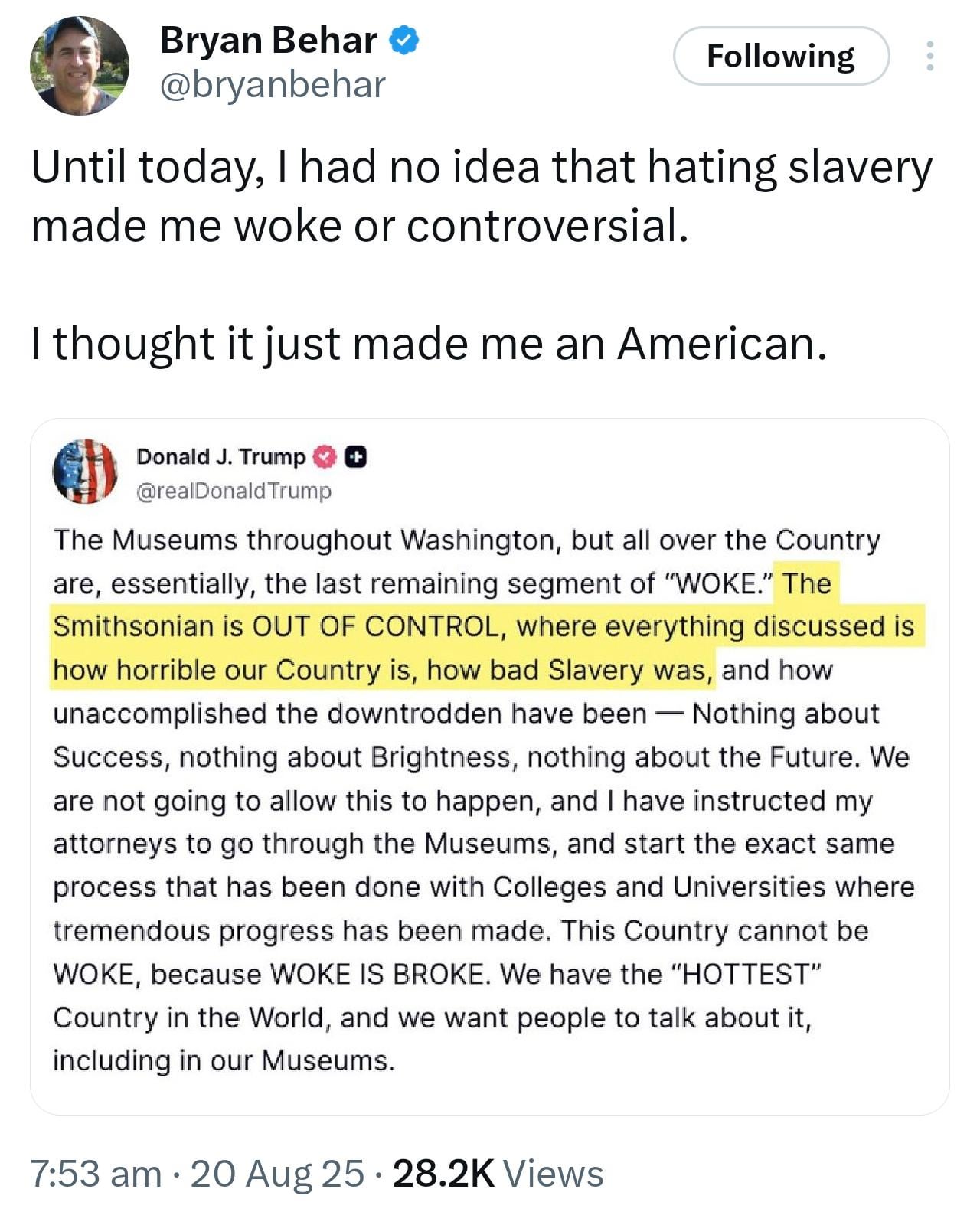
Task: Open the quoted post body text about Museums
Action: click(485, 800)
